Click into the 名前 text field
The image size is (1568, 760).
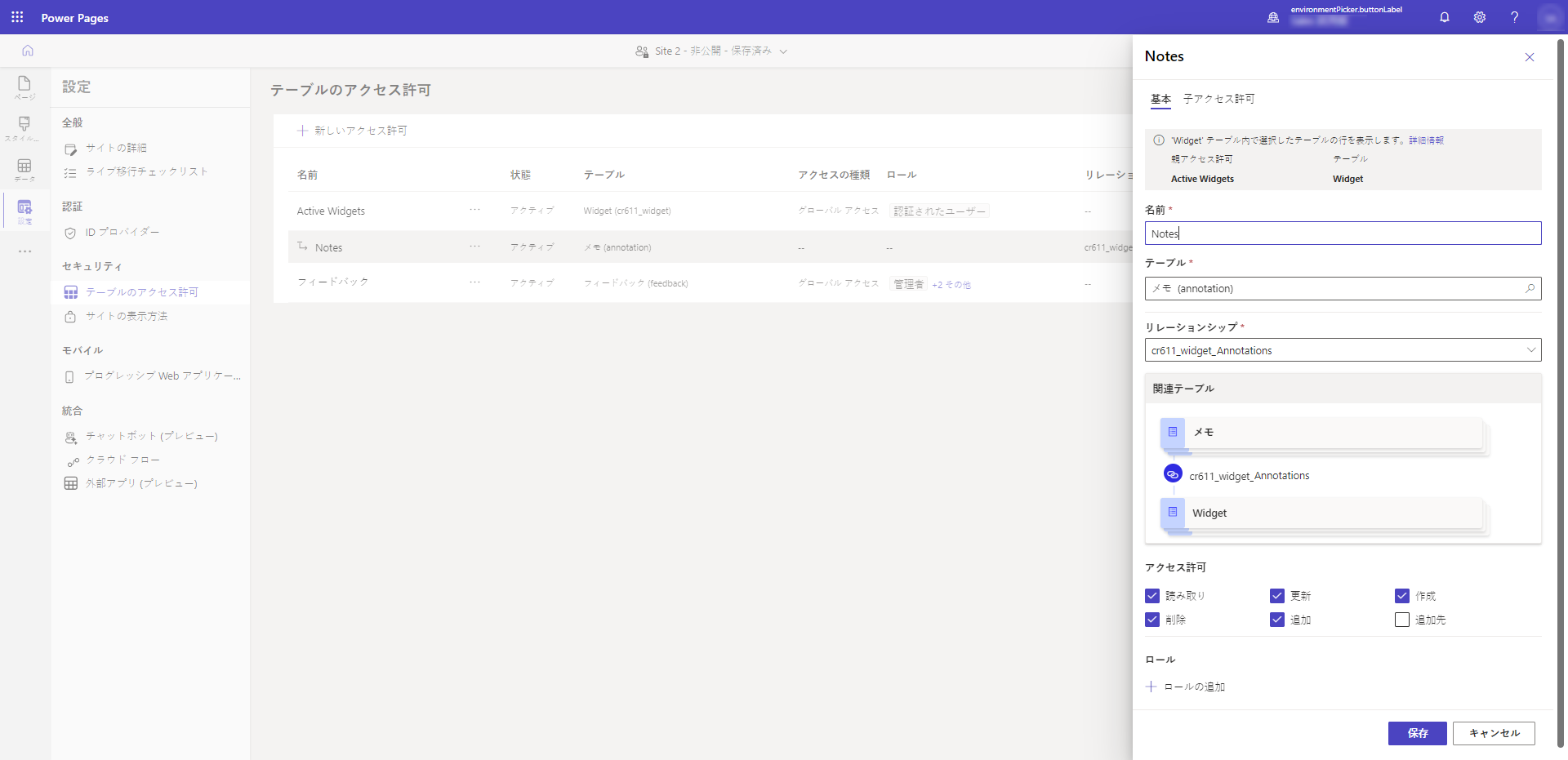click(1343, 233)
